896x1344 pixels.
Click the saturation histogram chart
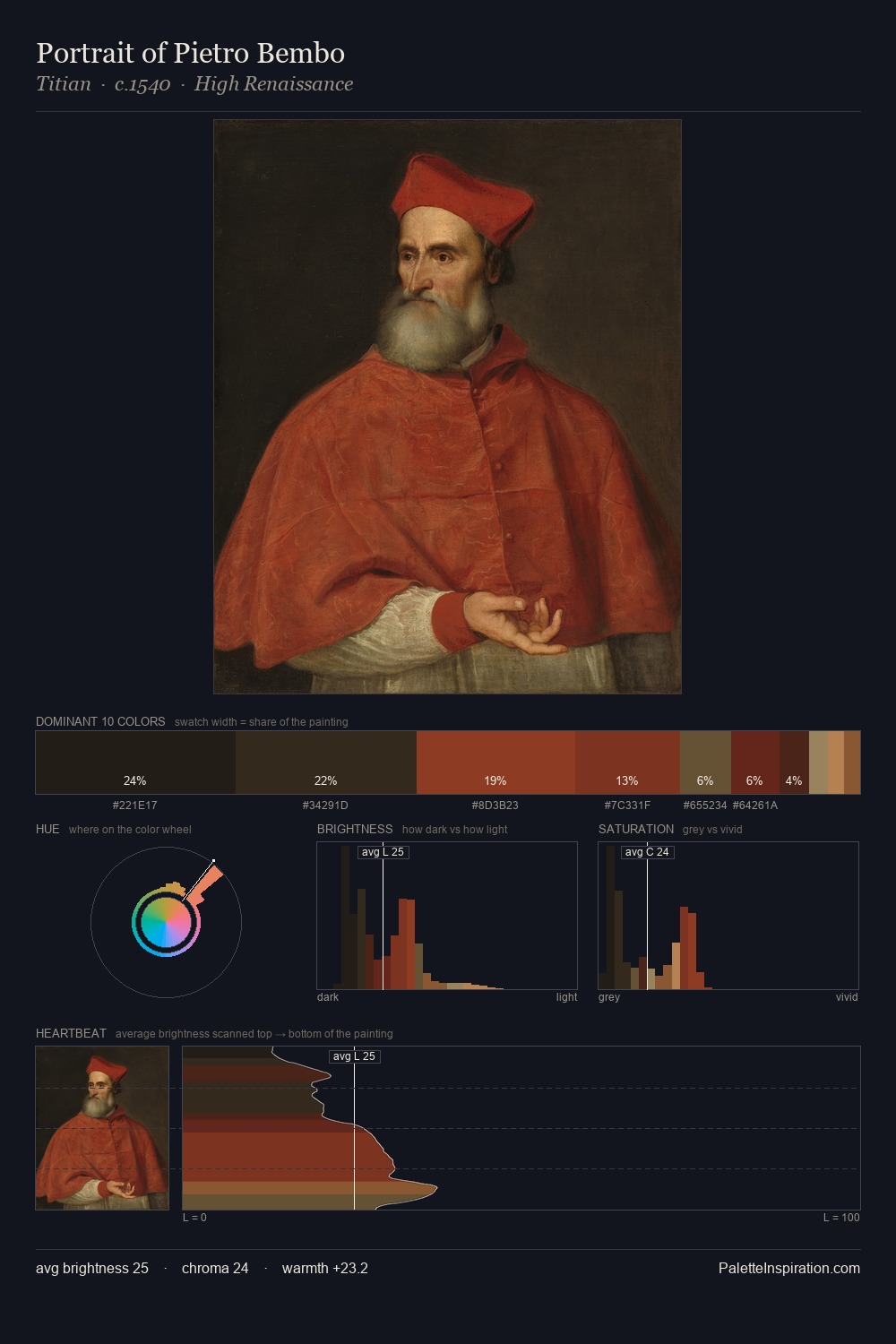pyautogui.click(x=728, y=916)
